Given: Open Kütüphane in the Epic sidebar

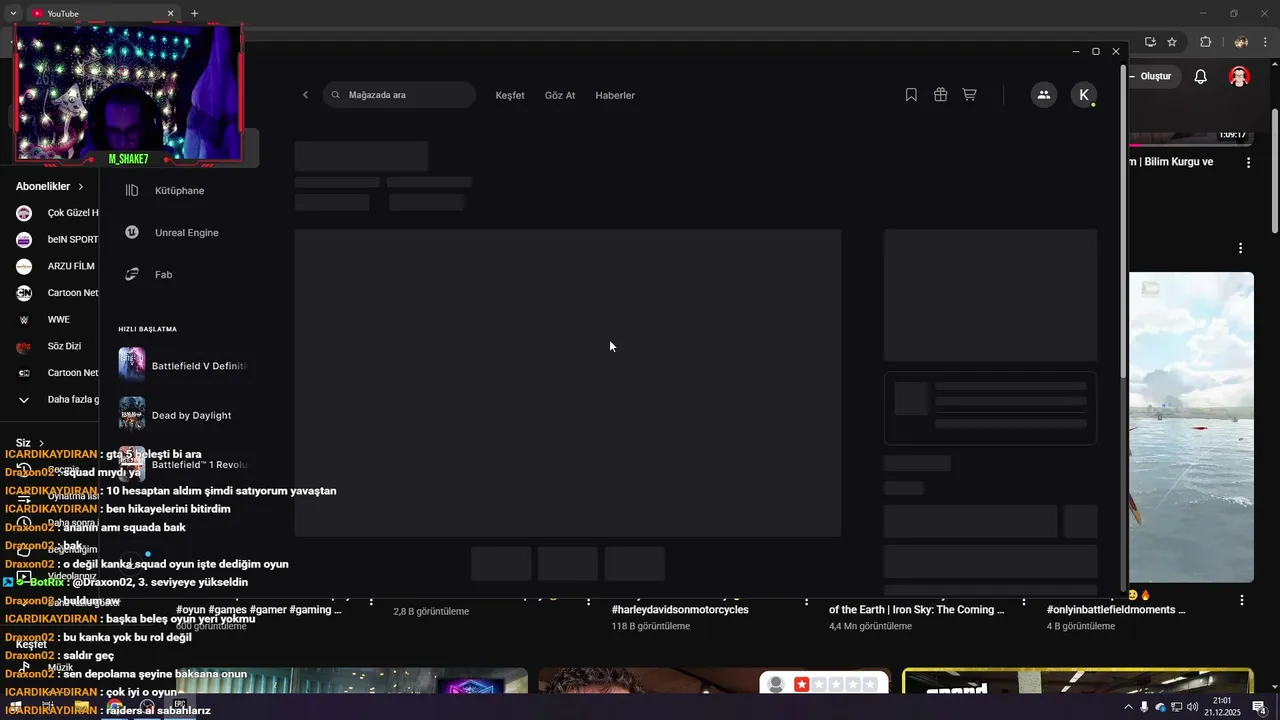Looking at the screenshot, I should pyautogui.click(x=180, y=191).
